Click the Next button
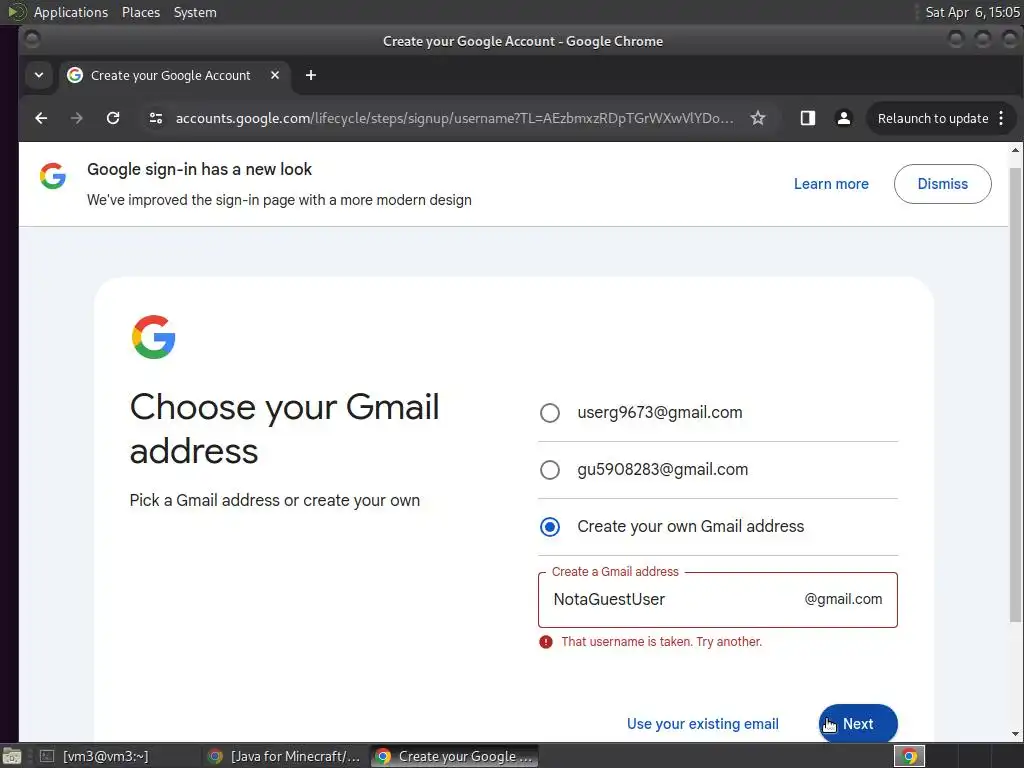 pyautogui.click(x=858, y=724)
